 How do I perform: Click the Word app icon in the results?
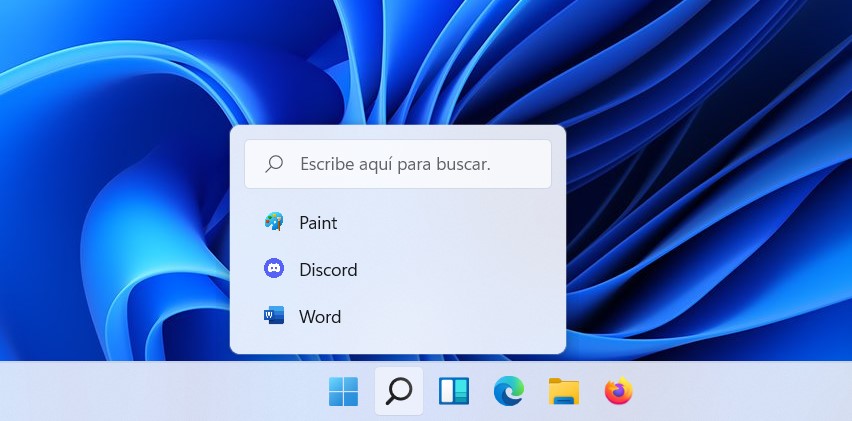click(273, 316)
